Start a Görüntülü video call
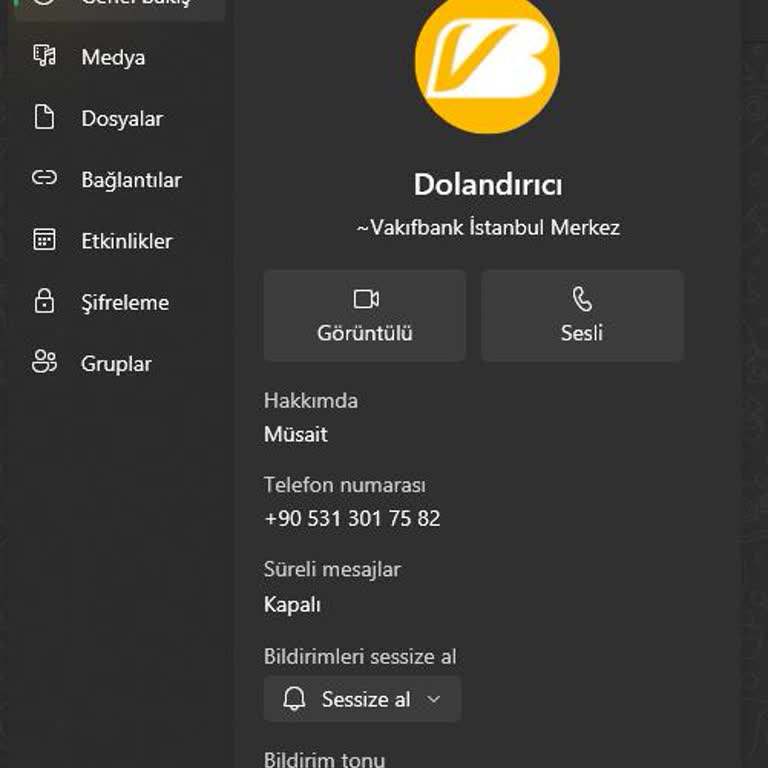The image size is (768, 768). (x=365, y=316)
